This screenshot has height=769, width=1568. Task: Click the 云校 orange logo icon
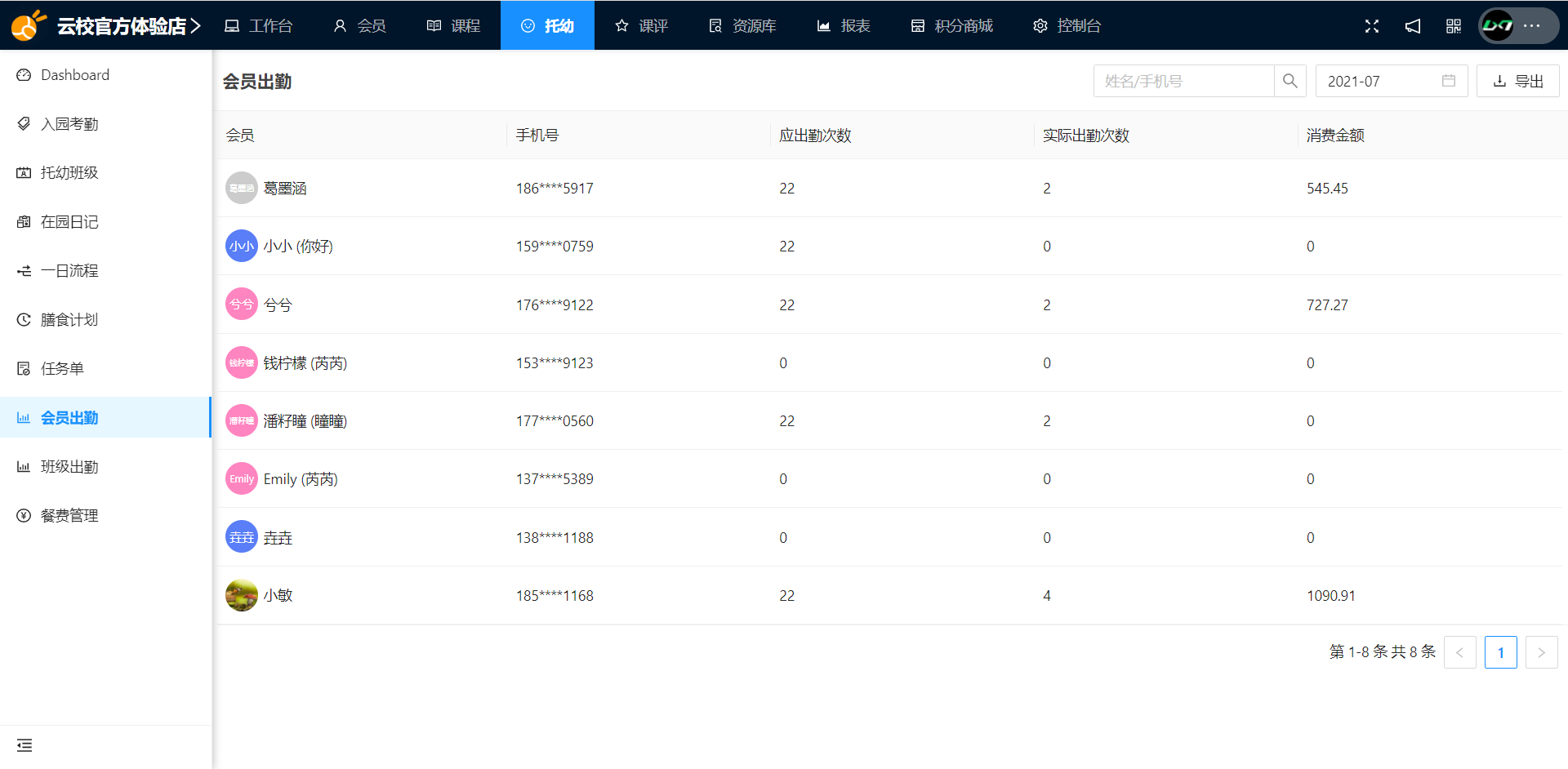(x=28, y=25)
